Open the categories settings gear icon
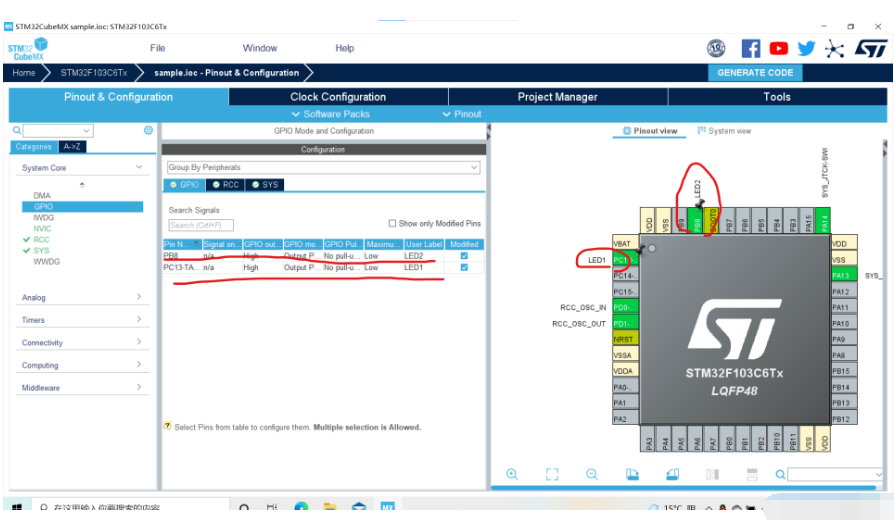Image resolution: width=894 pixels, height=525 pixels. point(148,130)
